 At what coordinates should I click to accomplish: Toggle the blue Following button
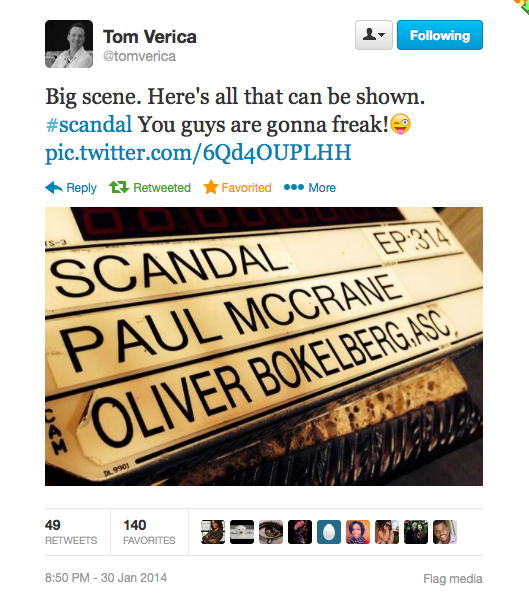(x=440, y=35)
